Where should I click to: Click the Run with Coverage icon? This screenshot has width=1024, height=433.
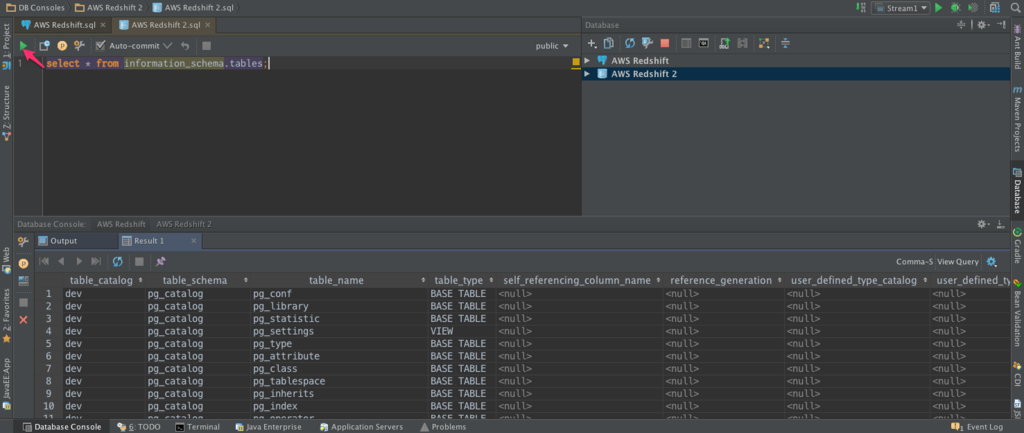point(973,8)
